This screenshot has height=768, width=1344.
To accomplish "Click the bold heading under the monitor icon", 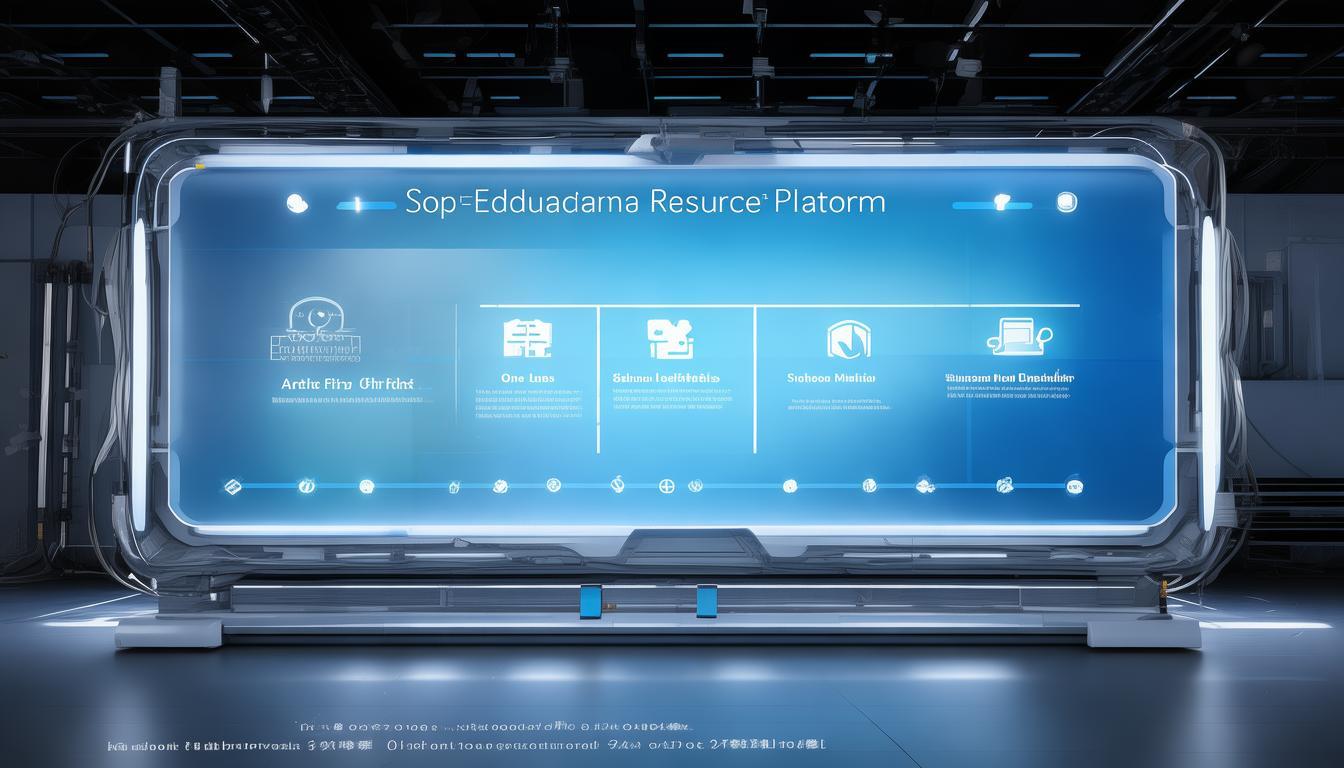I will point(1009,379).
